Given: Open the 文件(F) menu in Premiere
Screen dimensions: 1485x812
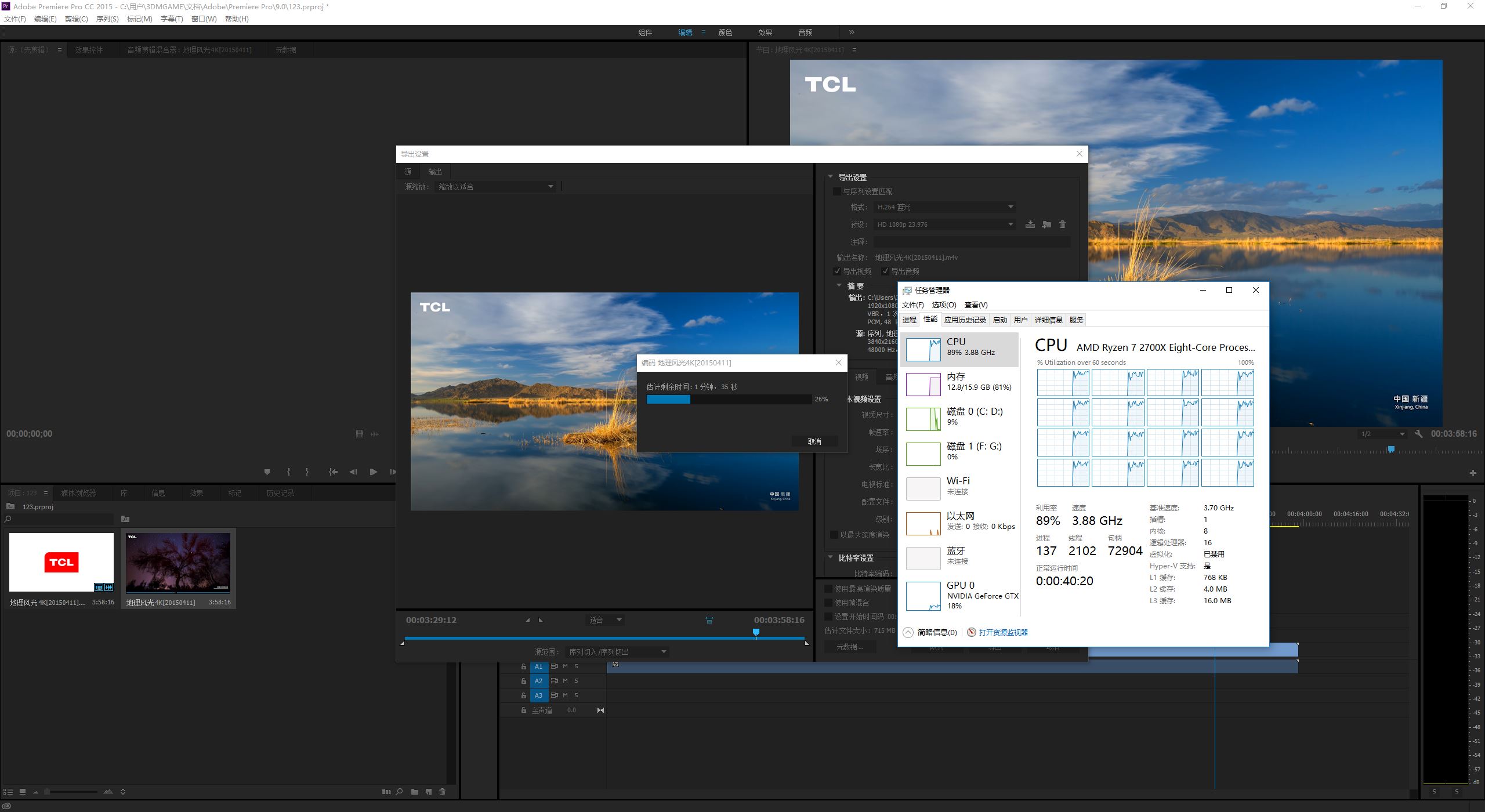Looking at the screenshot, I should tap(15, 19).
